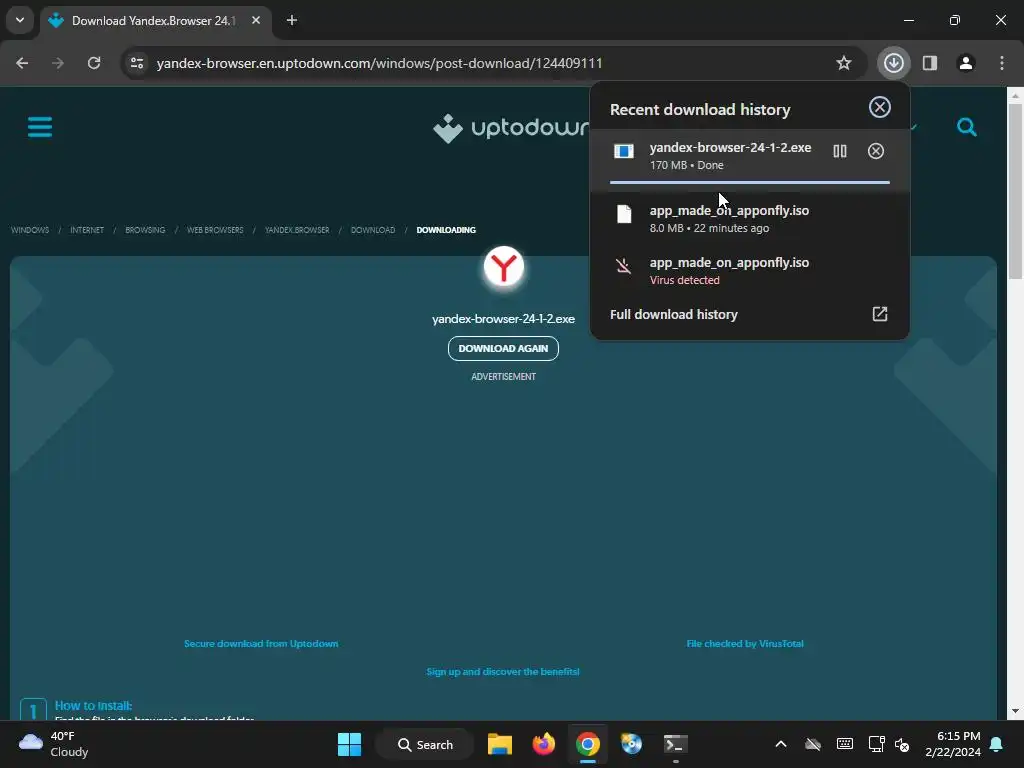Go back to the previous page

coord(22,63)
